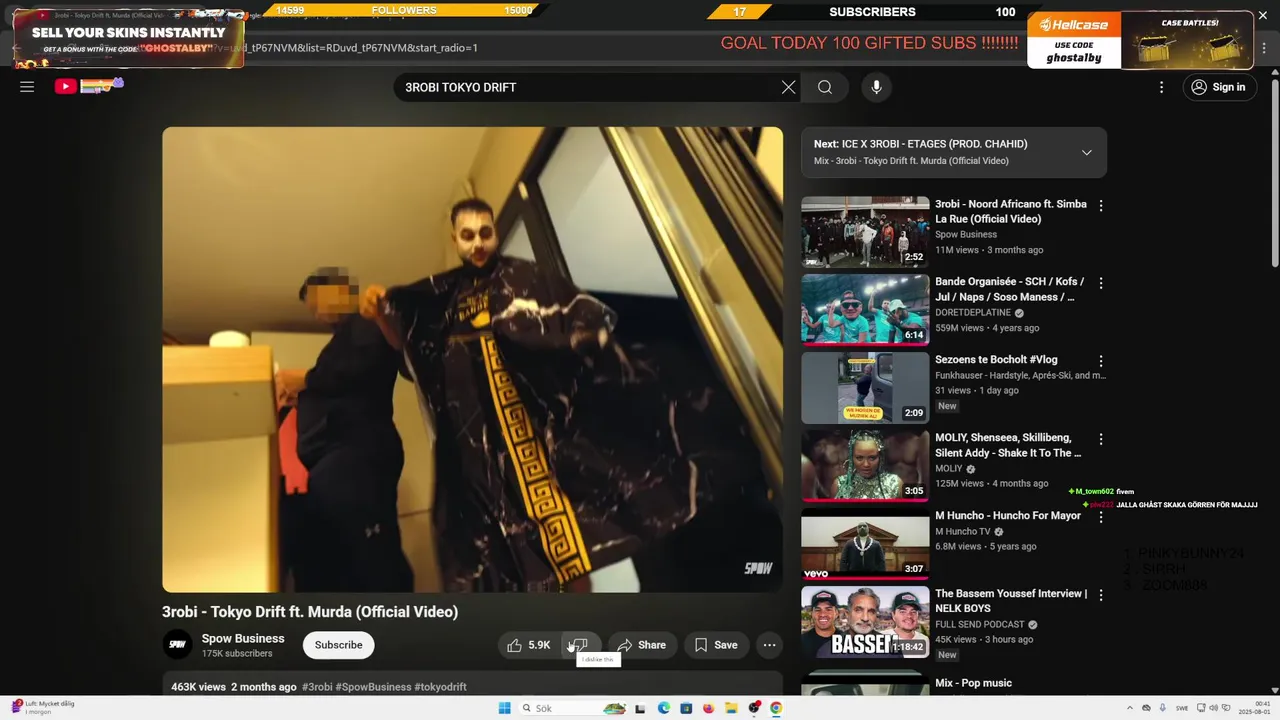Open the Spow Business channel name link
This screenshot has width=1280, height=720.
(x=243, y=638)
